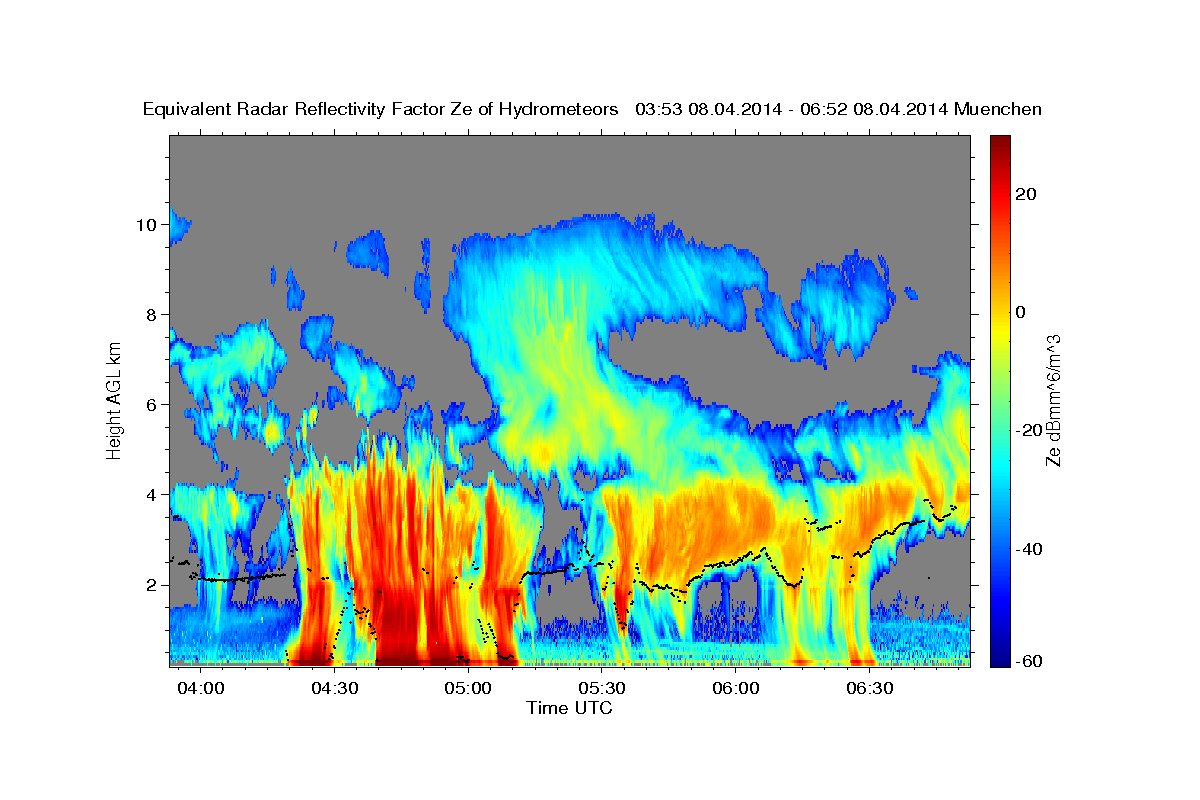
Task: Click the date range text '03:53 08.04.2014 - 06:52 08.04.2014 Muenchen'
Action: point(839,110)
